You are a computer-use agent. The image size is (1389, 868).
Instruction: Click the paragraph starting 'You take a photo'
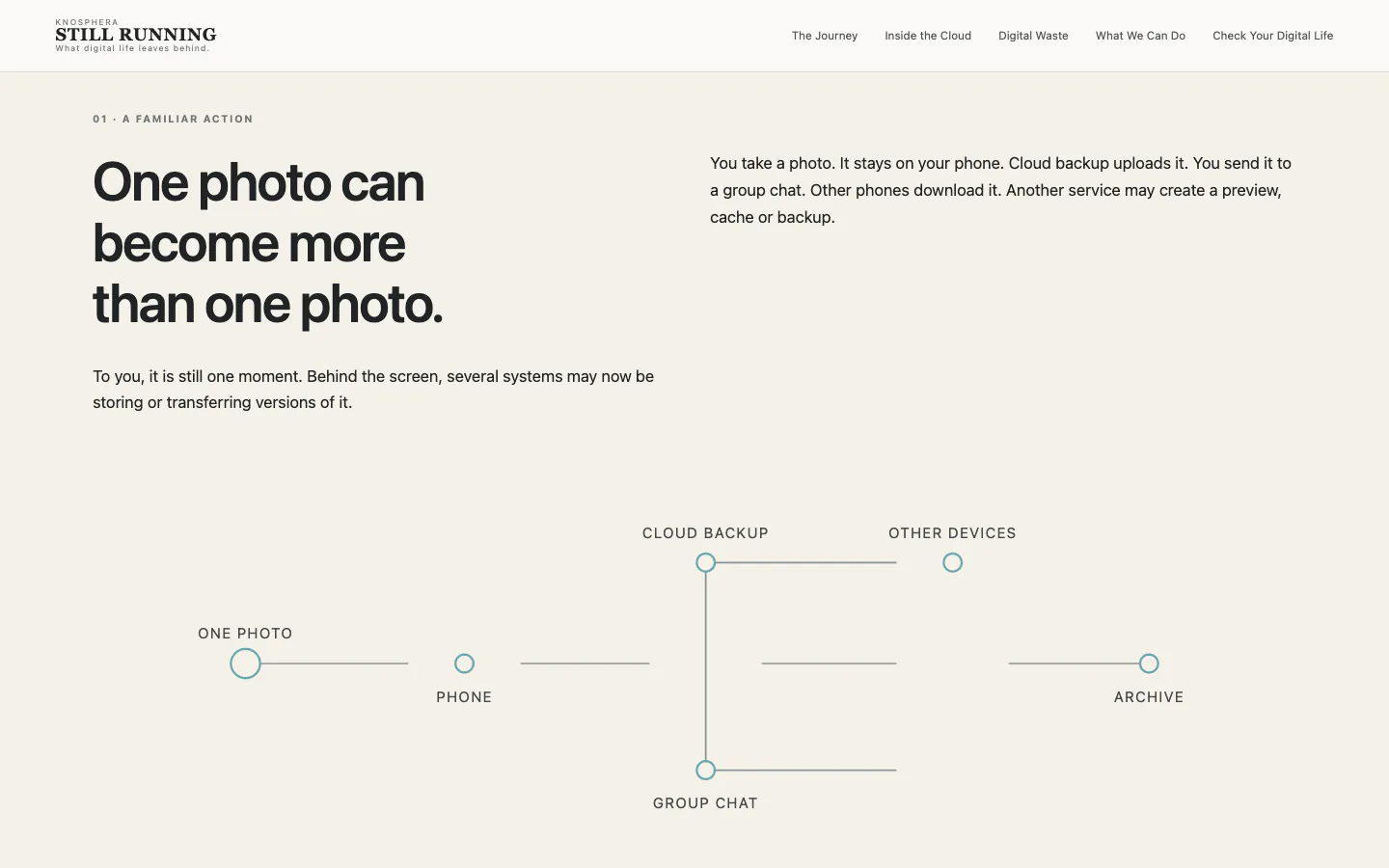tap(1000, 190)
